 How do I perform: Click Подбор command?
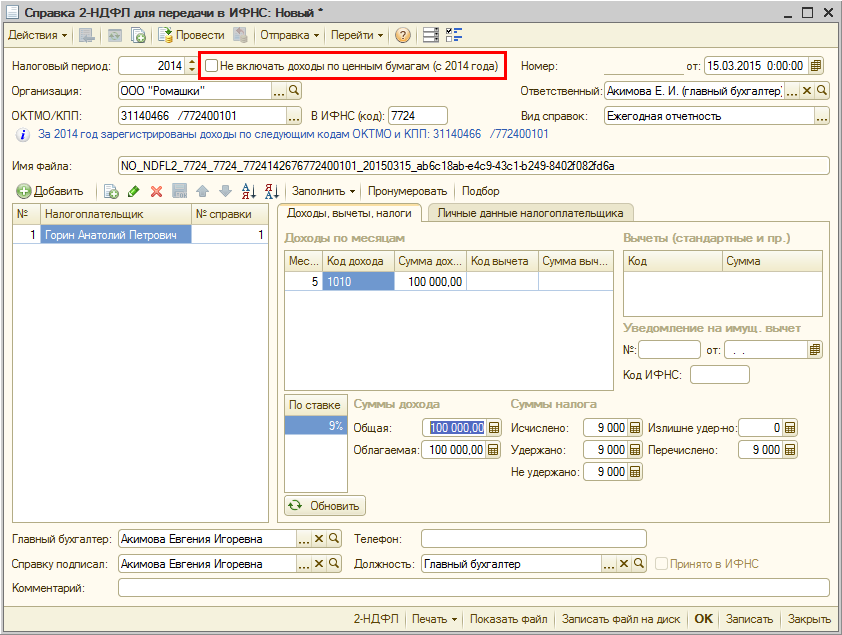481,191
